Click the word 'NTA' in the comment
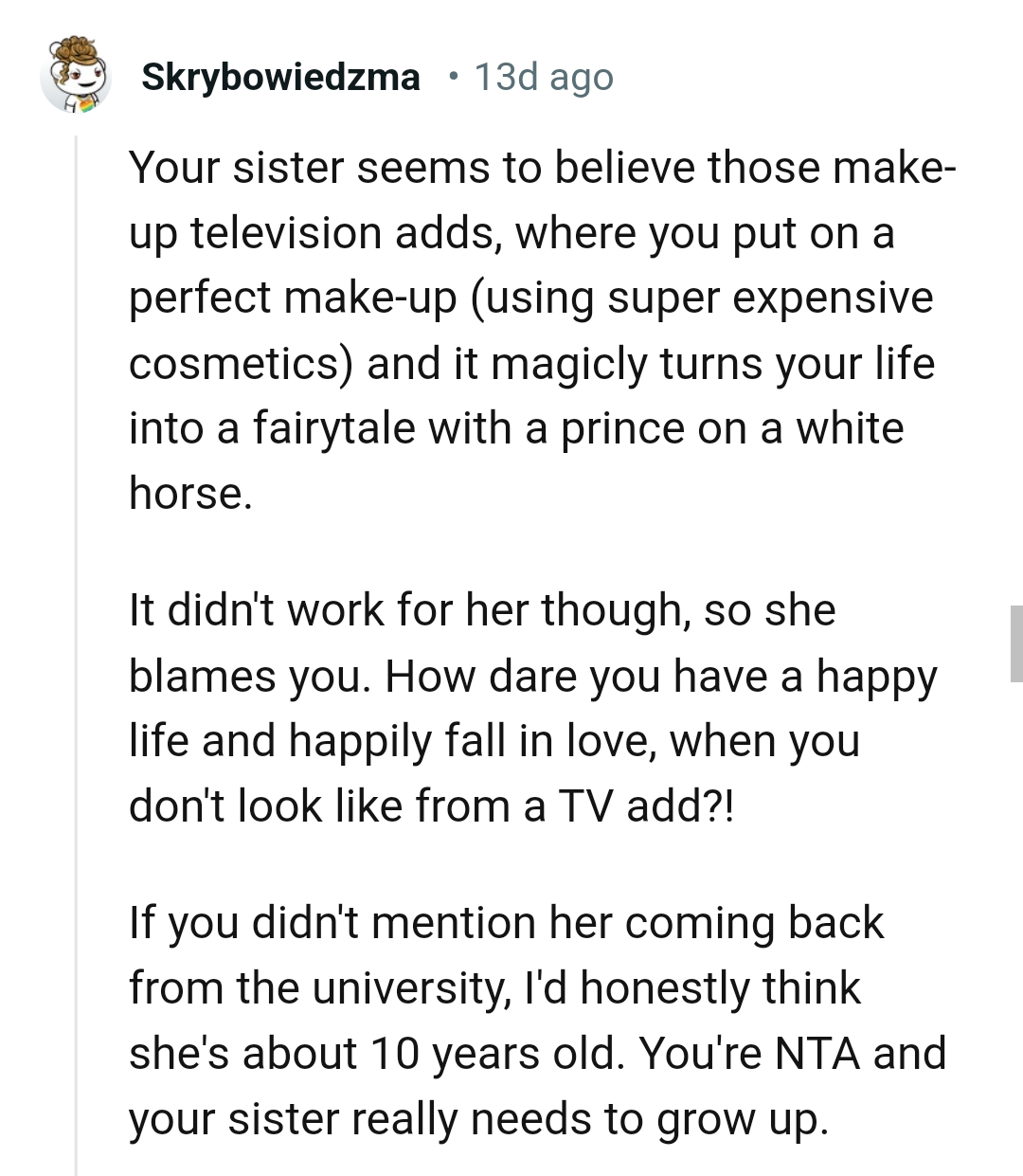Viewport: 1023px width, 1176px height. tap(815, 1052)
